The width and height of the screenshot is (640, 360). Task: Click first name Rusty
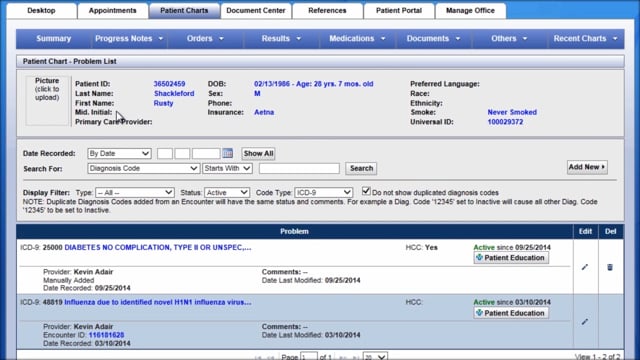163,103
